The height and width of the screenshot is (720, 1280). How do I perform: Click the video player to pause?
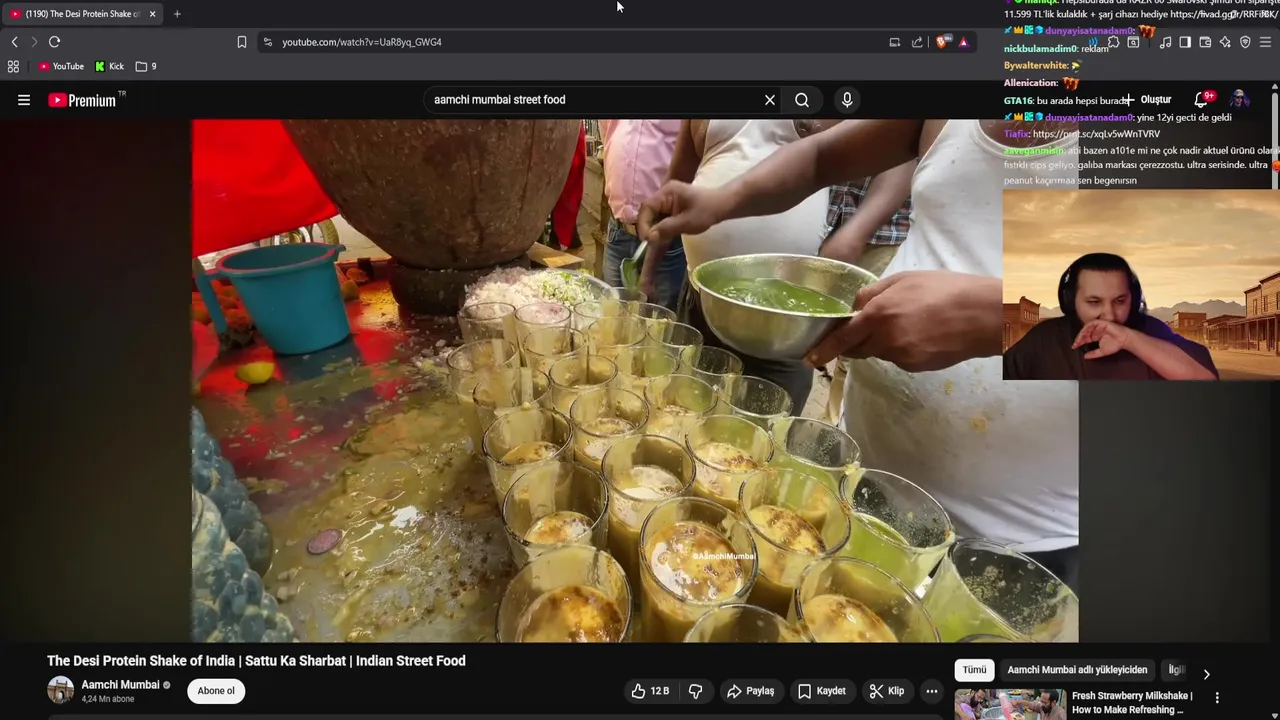[x=635, y=380]
